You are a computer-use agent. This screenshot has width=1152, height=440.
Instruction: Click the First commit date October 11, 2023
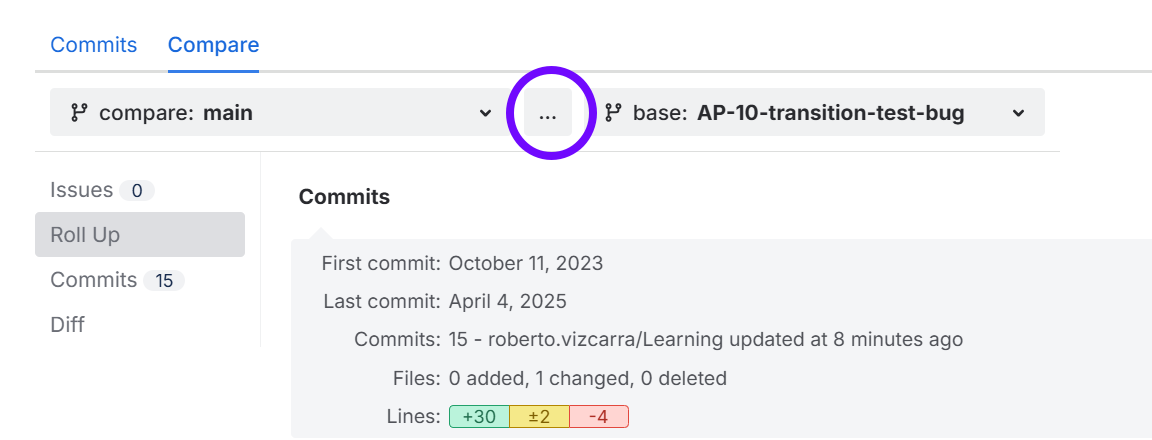pos(526,264)
